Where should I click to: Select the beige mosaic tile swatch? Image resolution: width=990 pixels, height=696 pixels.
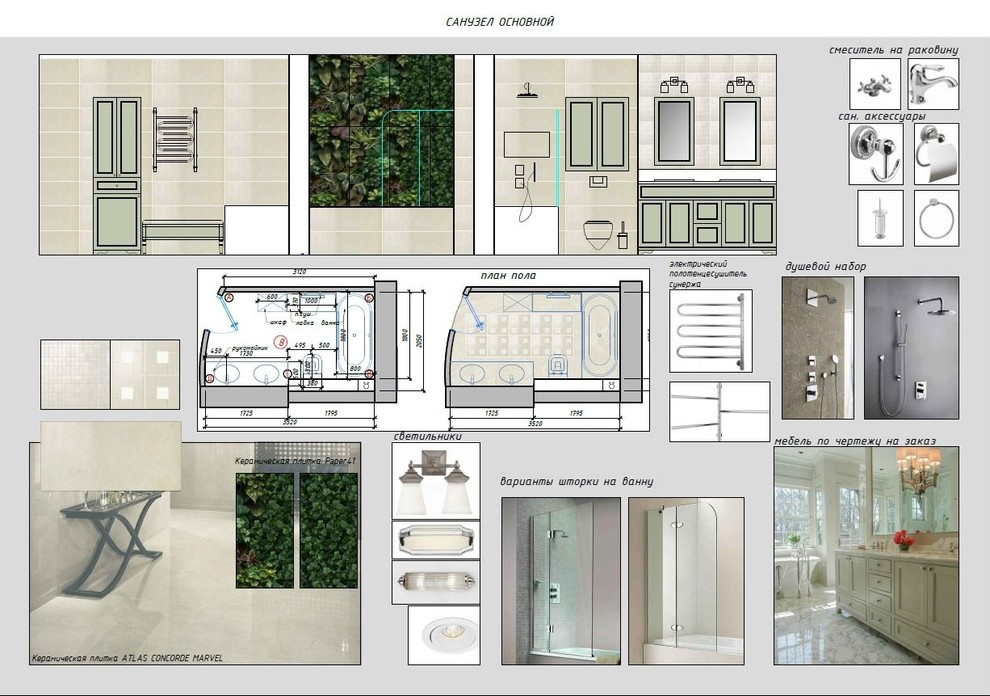[75, 374]
